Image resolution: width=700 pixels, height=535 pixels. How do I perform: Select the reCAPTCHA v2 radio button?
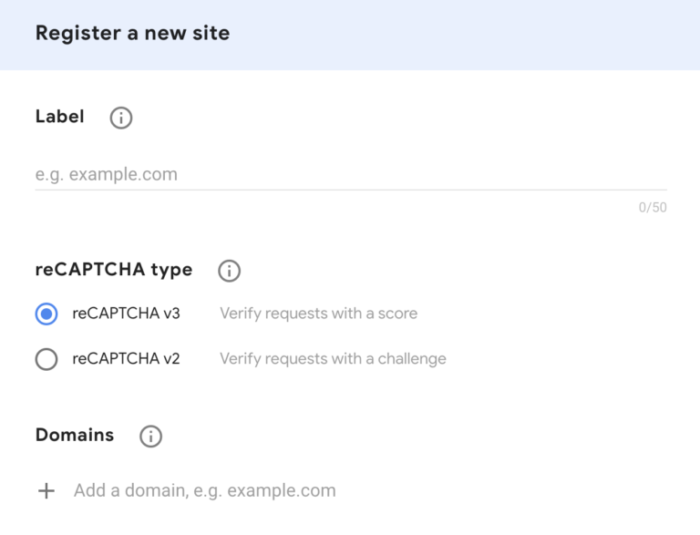[x=46, y=359]
